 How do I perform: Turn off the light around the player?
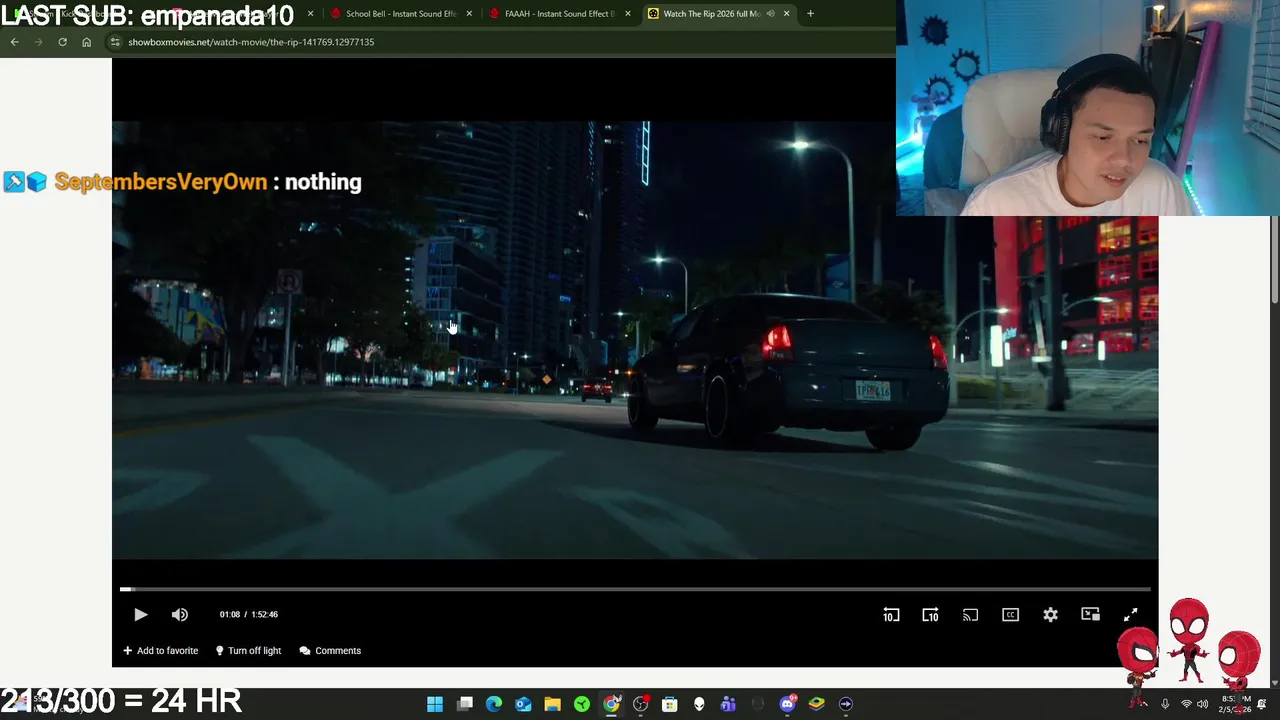tap(248, 651)
